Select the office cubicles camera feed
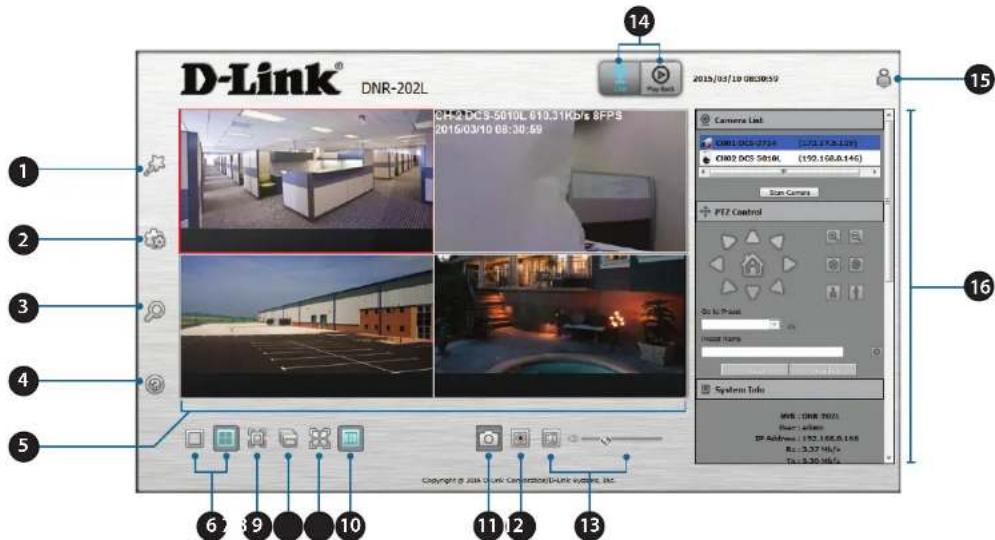 pyautogui.click(x=306, y=181)
